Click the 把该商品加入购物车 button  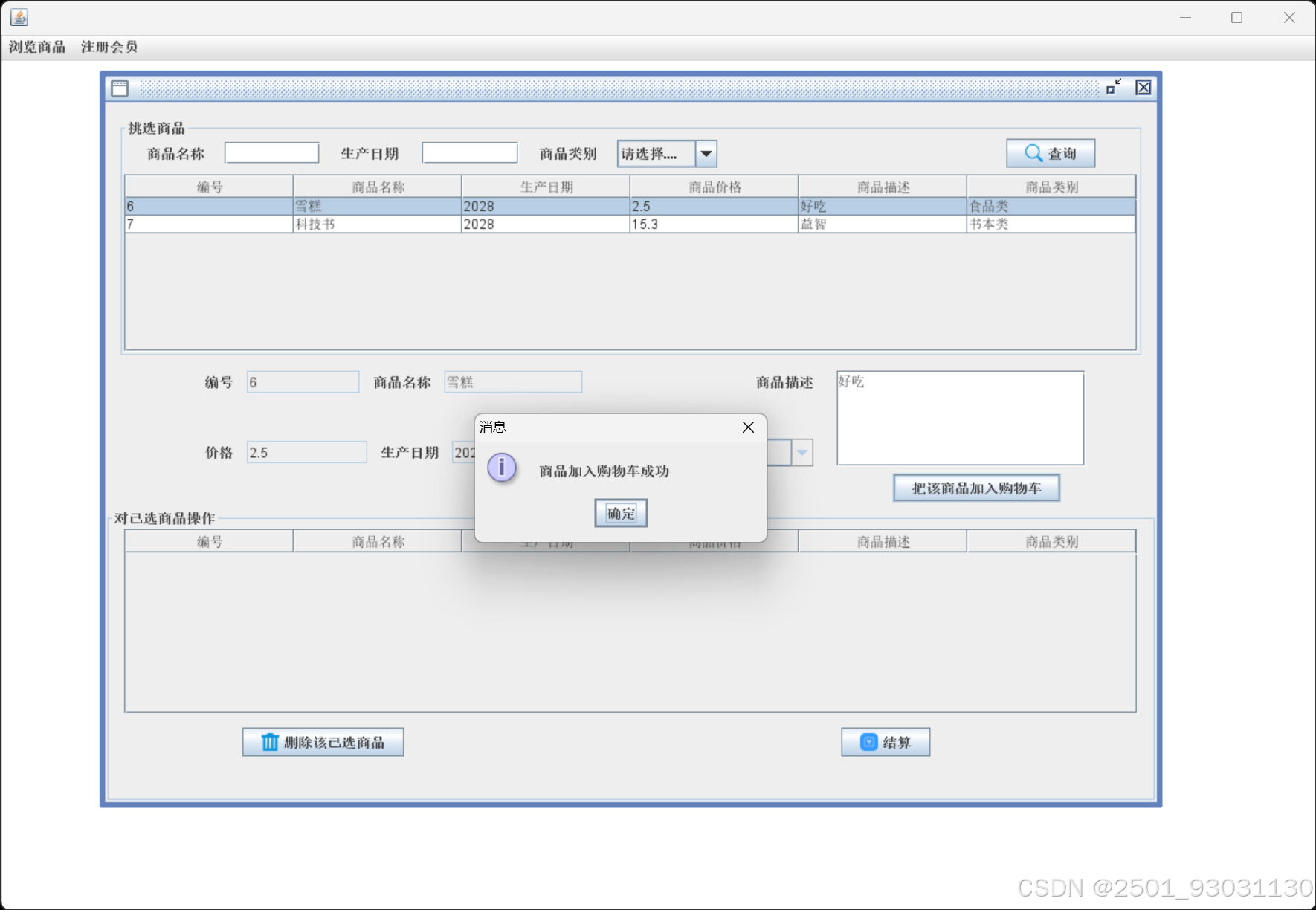(976, 488)
